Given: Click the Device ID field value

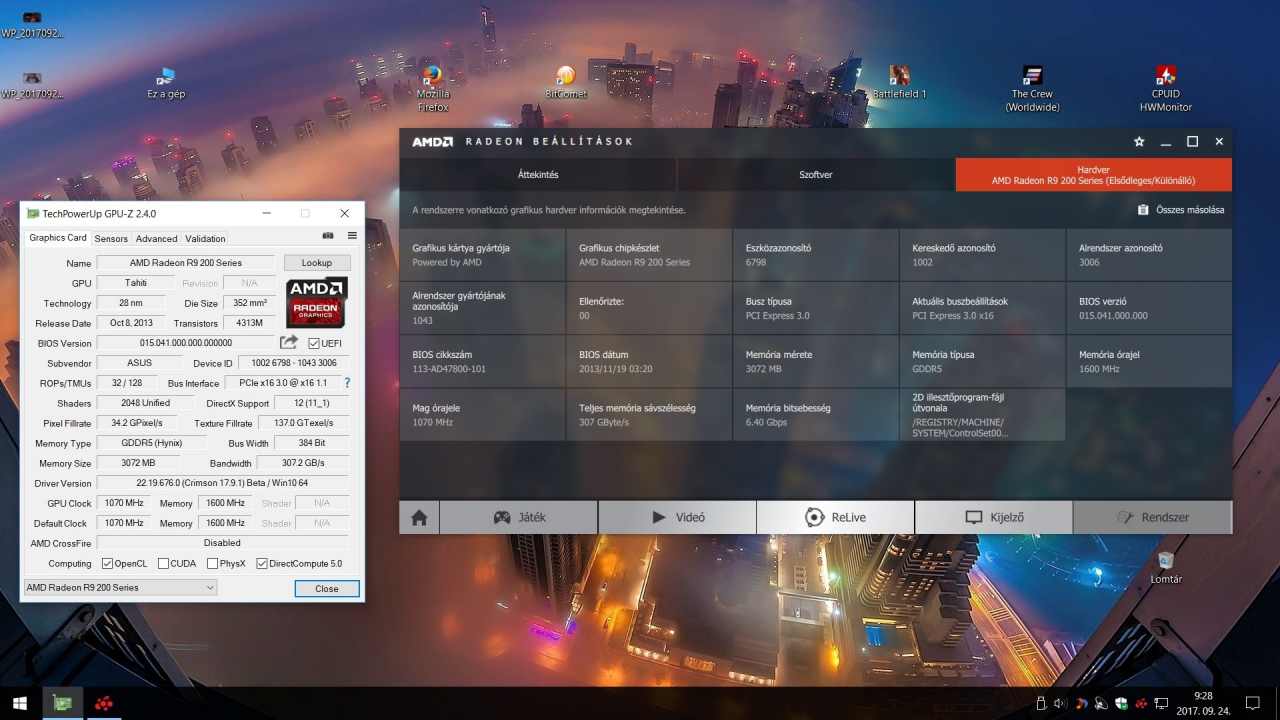Looking at the screenshot, I should pyautogui.click(x=294, y=363).
